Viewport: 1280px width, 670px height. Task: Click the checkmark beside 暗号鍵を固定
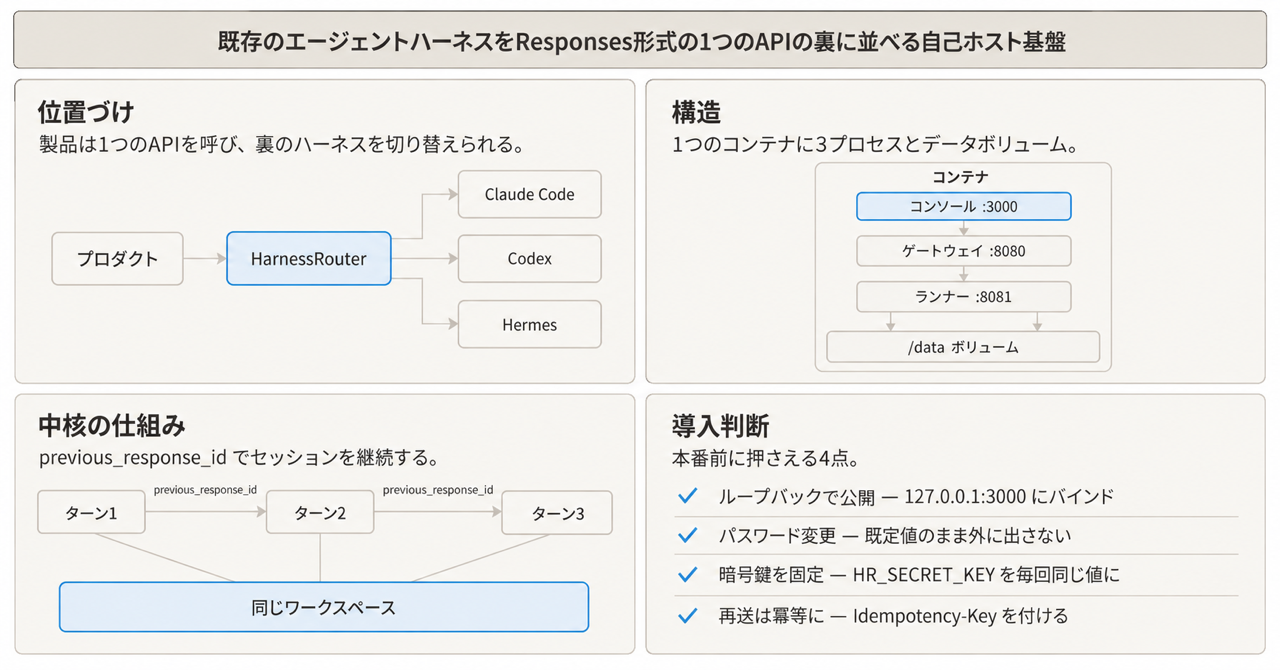tap(687, 575)
